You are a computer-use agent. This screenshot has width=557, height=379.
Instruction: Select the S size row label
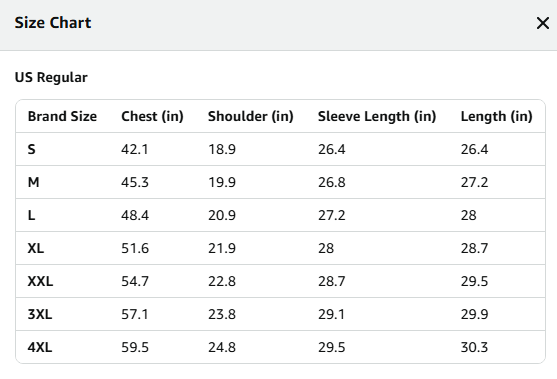[x=32, y=149]
